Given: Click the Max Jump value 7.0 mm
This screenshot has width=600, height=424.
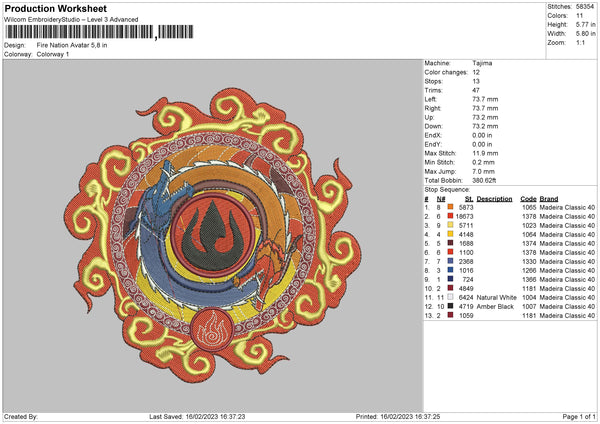Looking at the screenshot, I should (x=484, y=171).
